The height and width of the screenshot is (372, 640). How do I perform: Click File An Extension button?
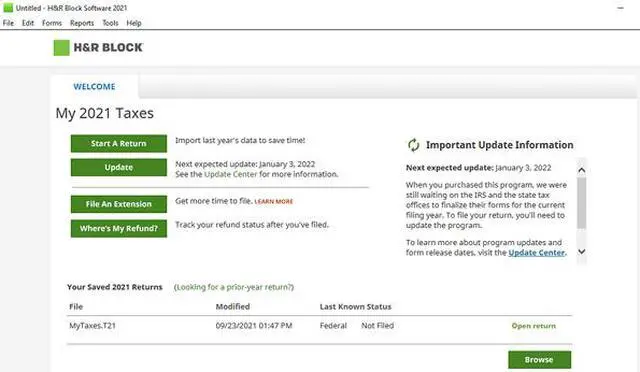[x=119, y=204]
